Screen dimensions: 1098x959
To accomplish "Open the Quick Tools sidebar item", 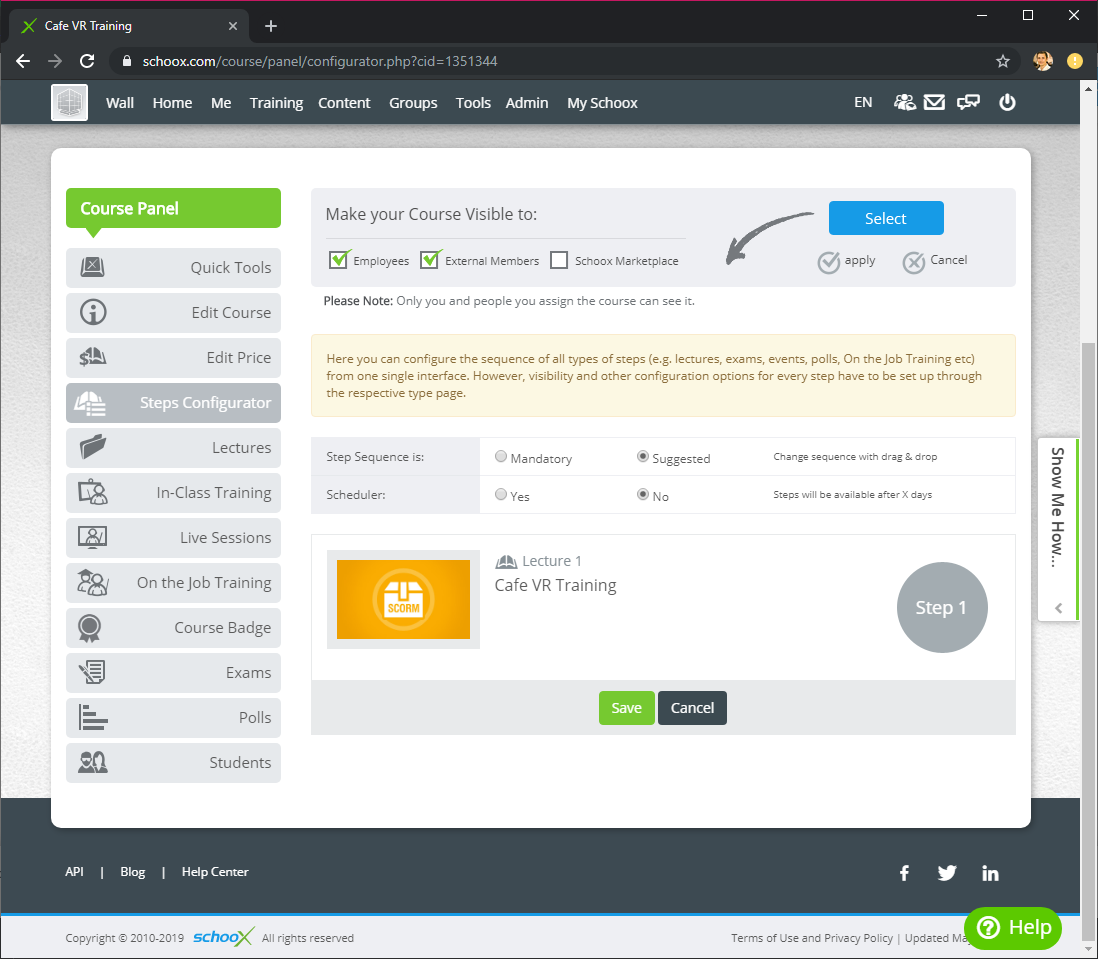I will click(173, 267).
